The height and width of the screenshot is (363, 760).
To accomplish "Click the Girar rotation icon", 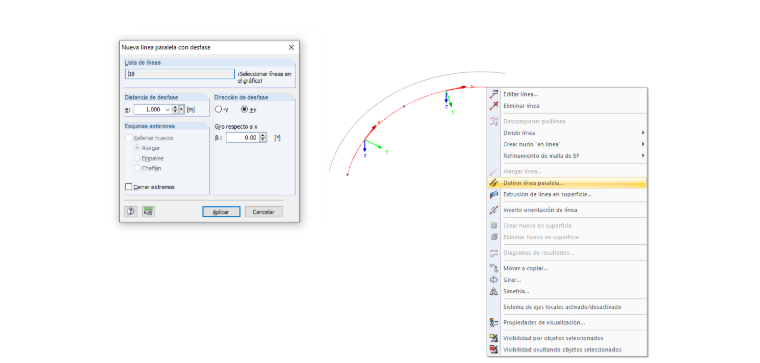I will [494, 280].
